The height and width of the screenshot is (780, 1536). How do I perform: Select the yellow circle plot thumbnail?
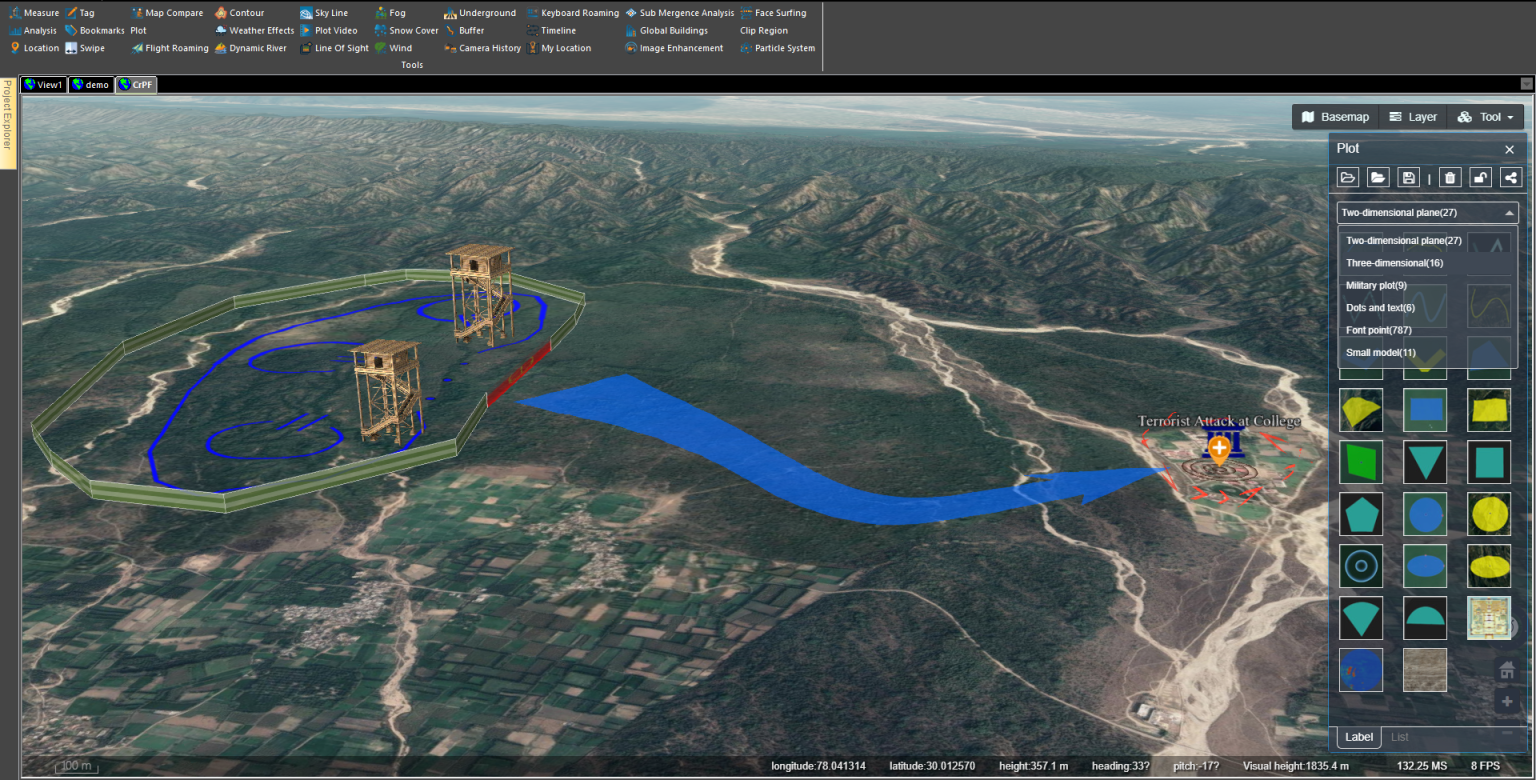click(x=1488, y=513)
